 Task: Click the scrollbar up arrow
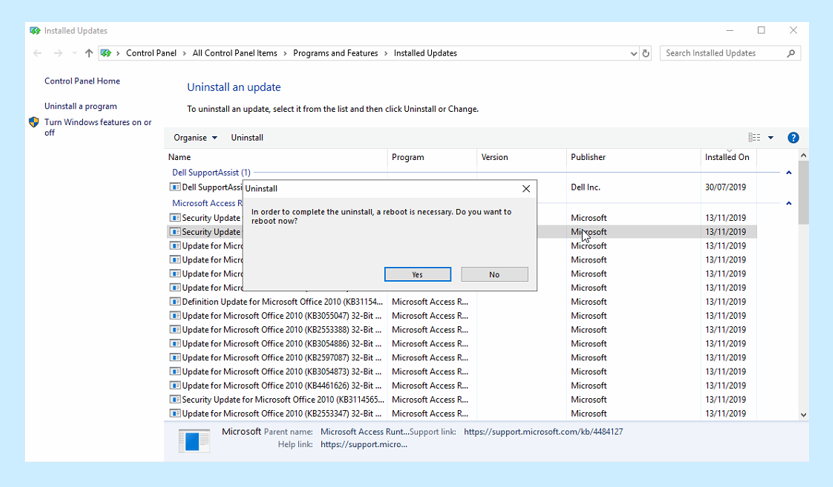pyautogui.click(x=803, y=156)
